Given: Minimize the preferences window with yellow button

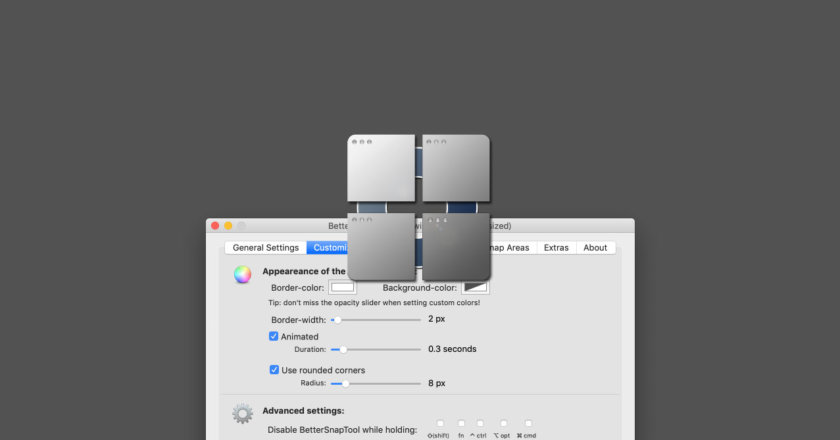Looking at the screenshot, I should (228, 226).
